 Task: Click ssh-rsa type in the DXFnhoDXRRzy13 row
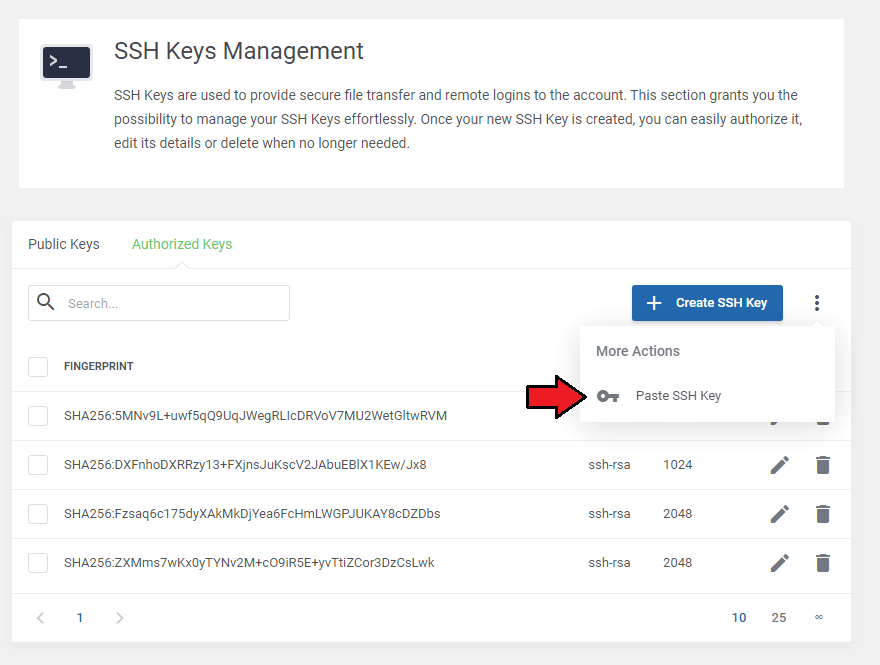point(609,465)
